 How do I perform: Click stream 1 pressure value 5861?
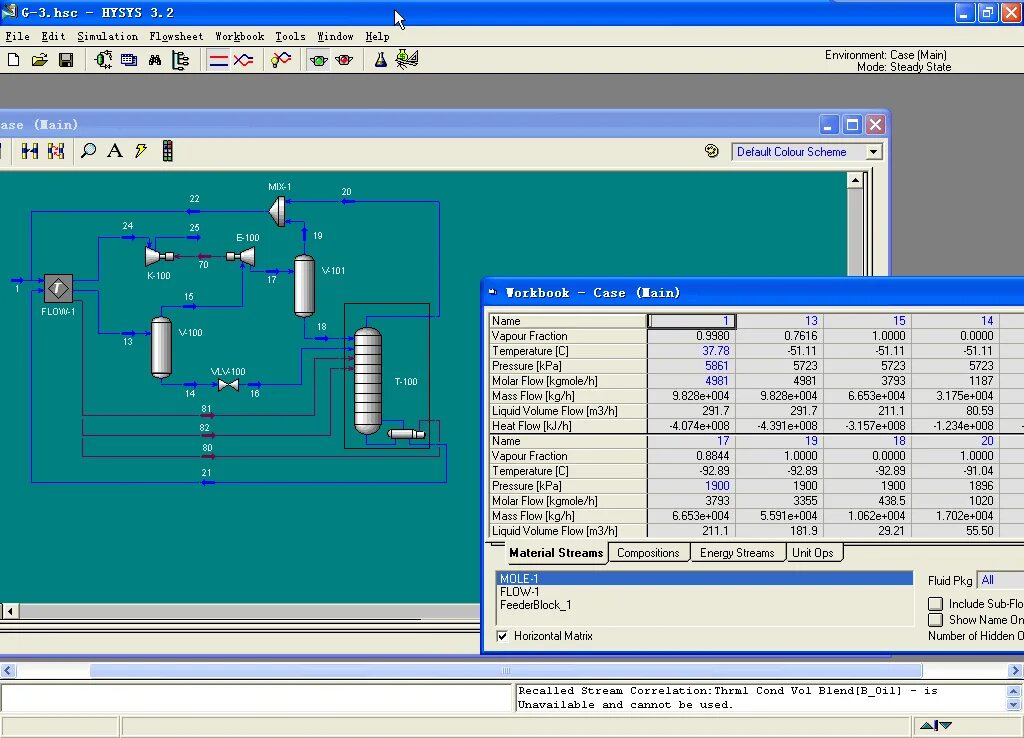click(692, 366)
